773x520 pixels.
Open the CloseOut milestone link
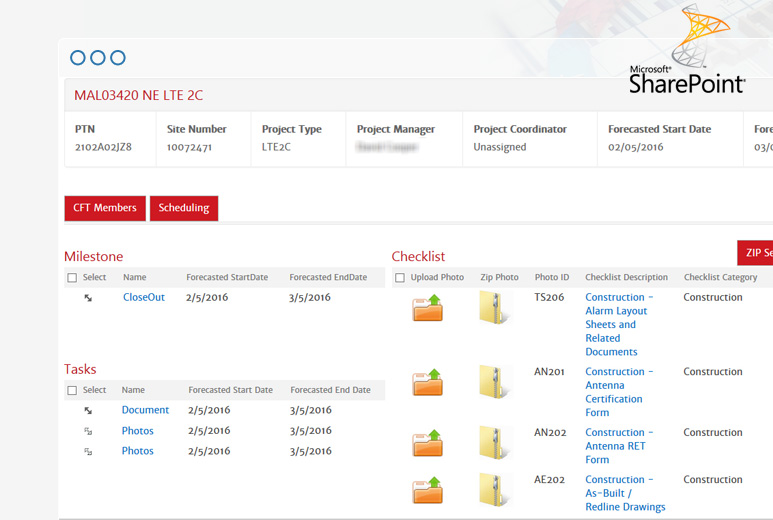(144, 297)
